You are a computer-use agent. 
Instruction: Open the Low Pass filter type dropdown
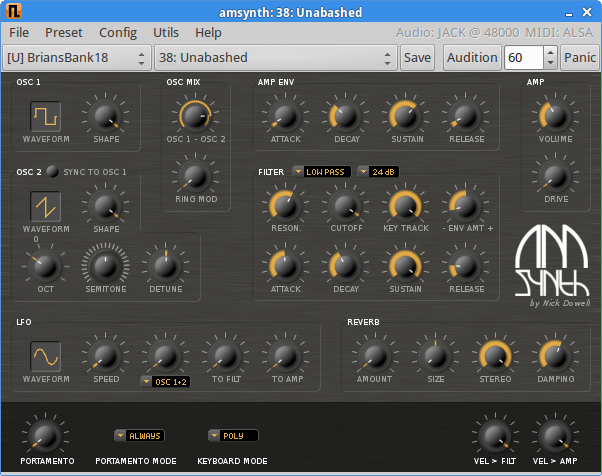(x=322, y=172)
